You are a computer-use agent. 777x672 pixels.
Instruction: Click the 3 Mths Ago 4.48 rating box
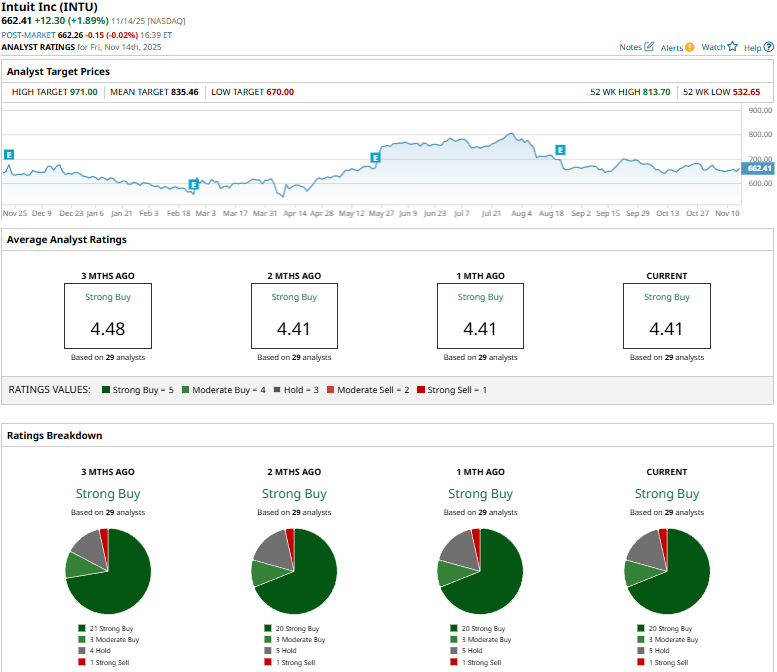coord(108,316)
